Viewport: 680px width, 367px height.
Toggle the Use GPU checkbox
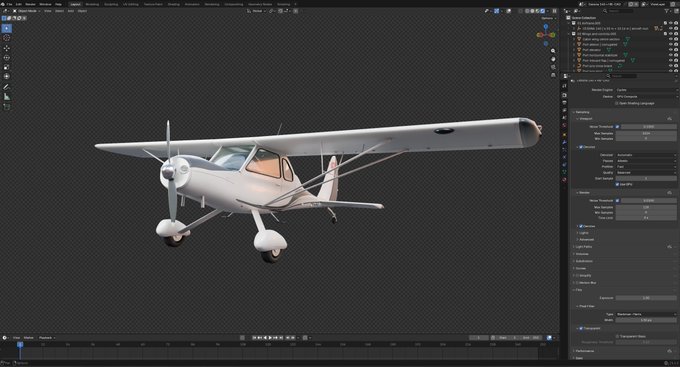point(617,184)
